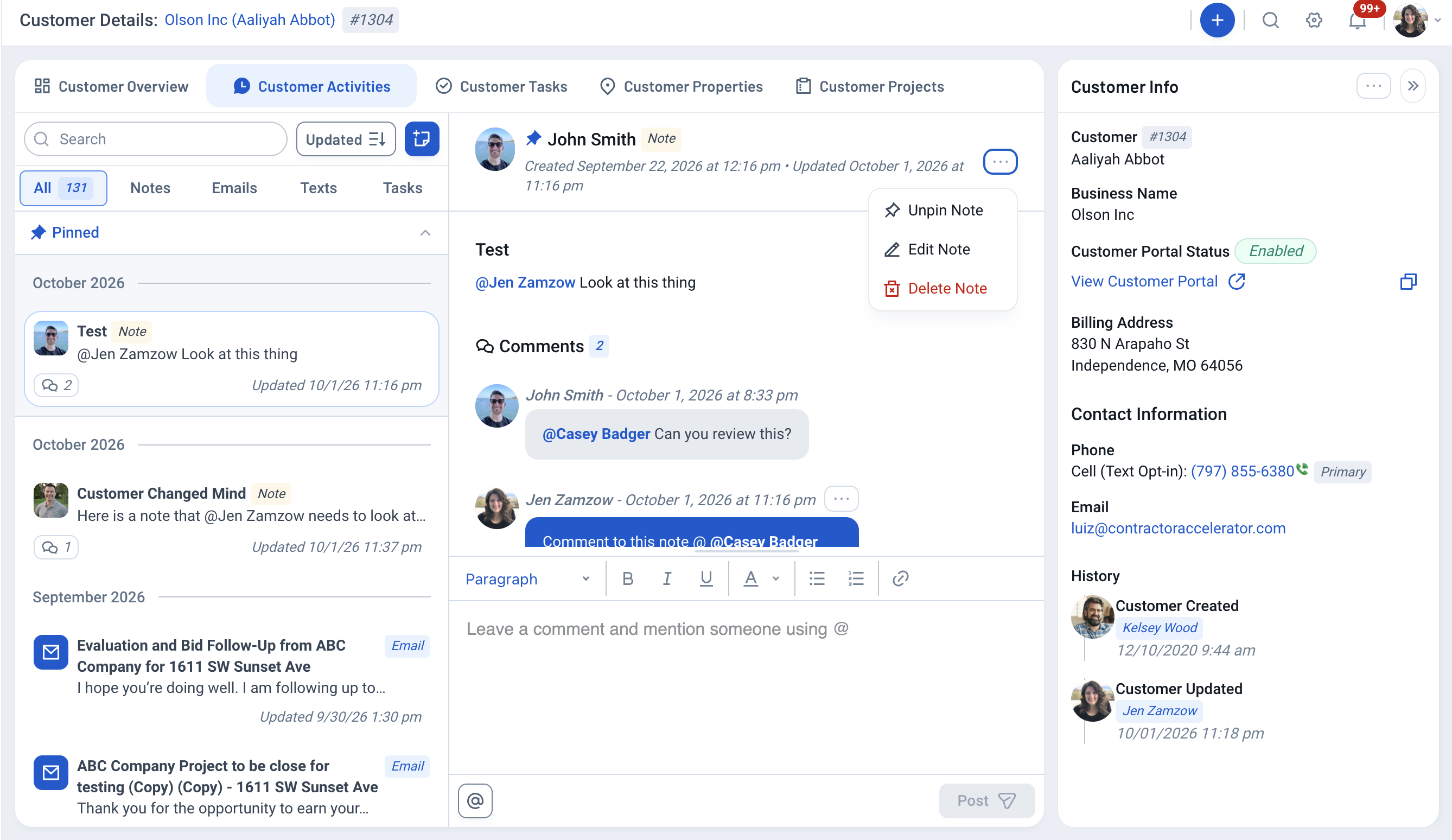Open notifications bell with 99+ badge

(1358, 20)
